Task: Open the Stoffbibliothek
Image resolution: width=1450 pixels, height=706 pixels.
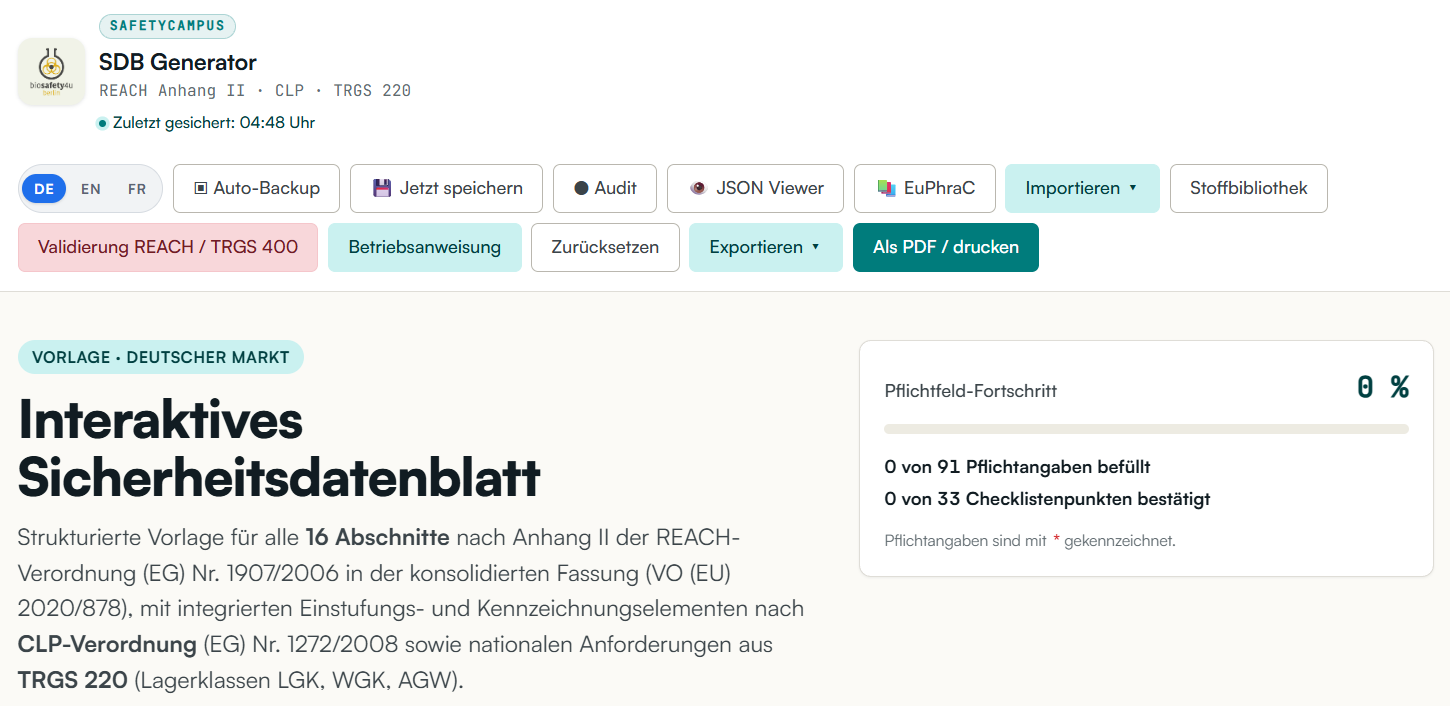Action: (1249, 188)
